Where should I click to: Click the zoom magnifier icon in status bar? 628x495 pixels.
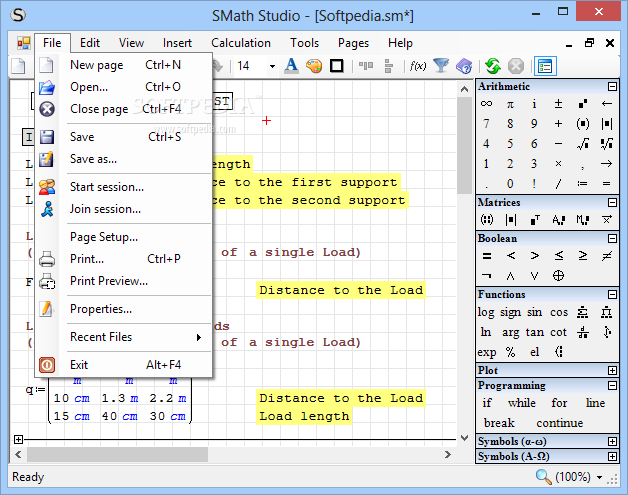coord(543,477)
